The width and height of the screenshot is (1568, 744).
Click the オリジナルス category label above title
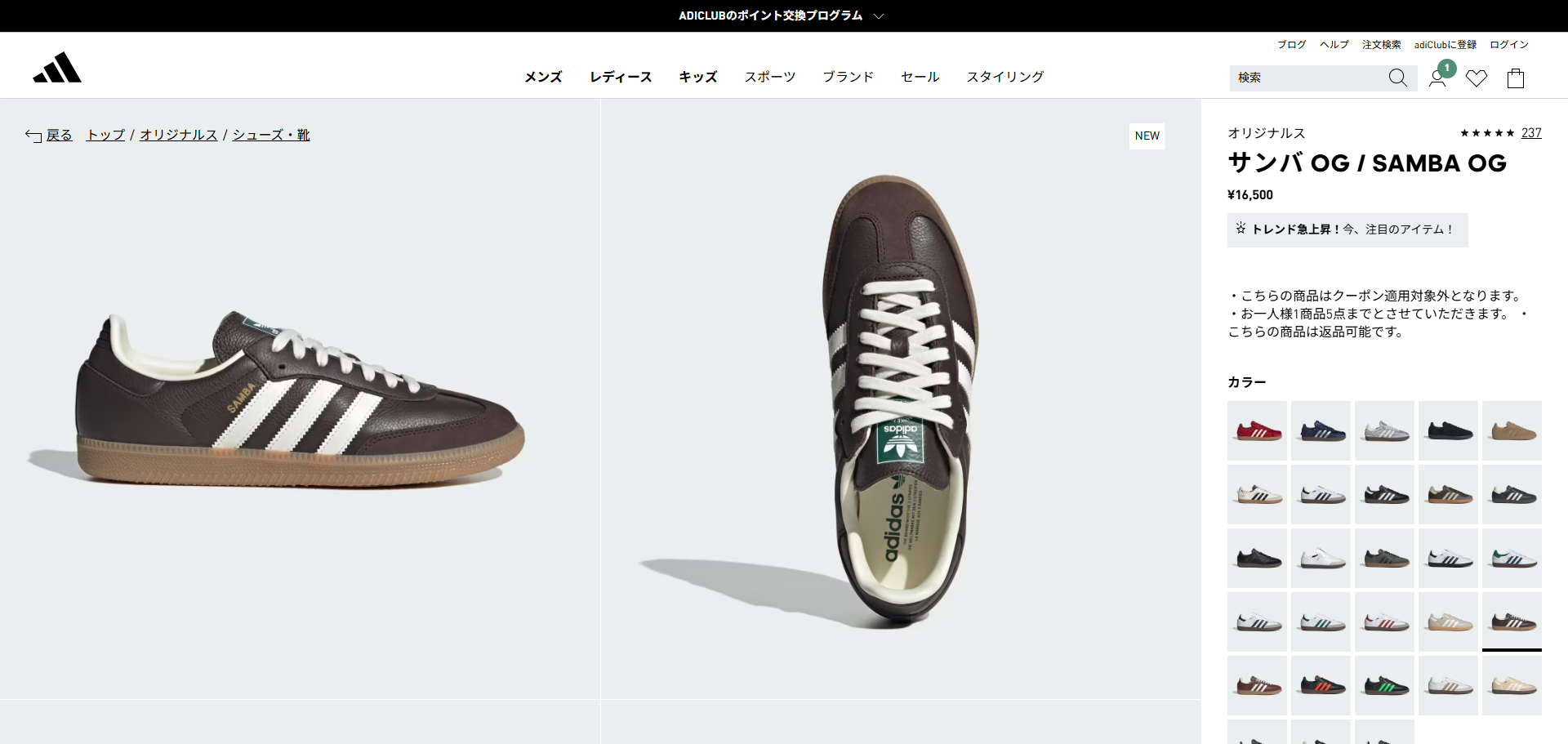click(1267, 133)
